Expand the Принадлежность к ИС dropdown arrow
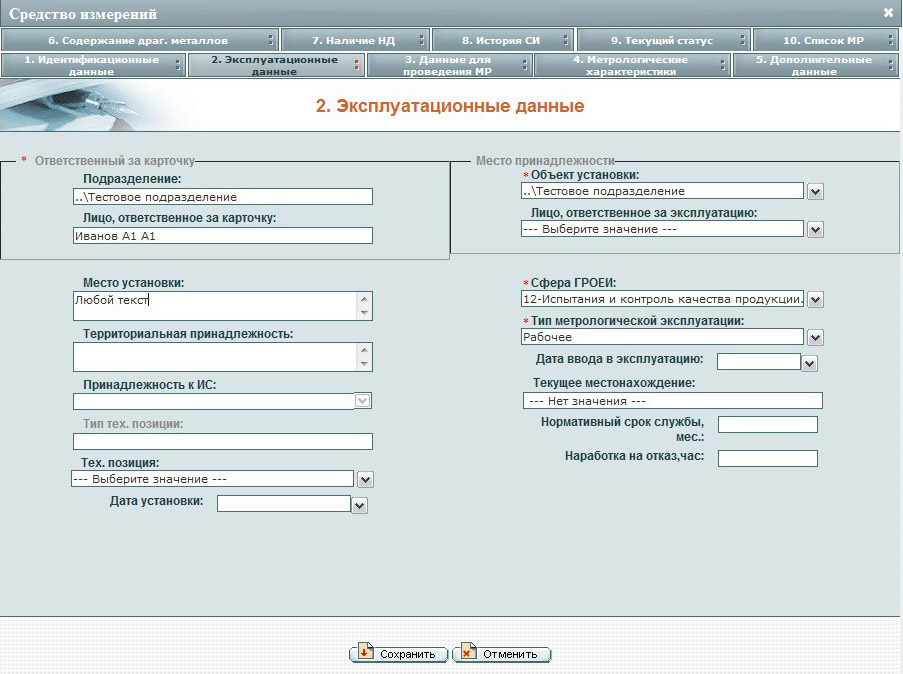 363,400
